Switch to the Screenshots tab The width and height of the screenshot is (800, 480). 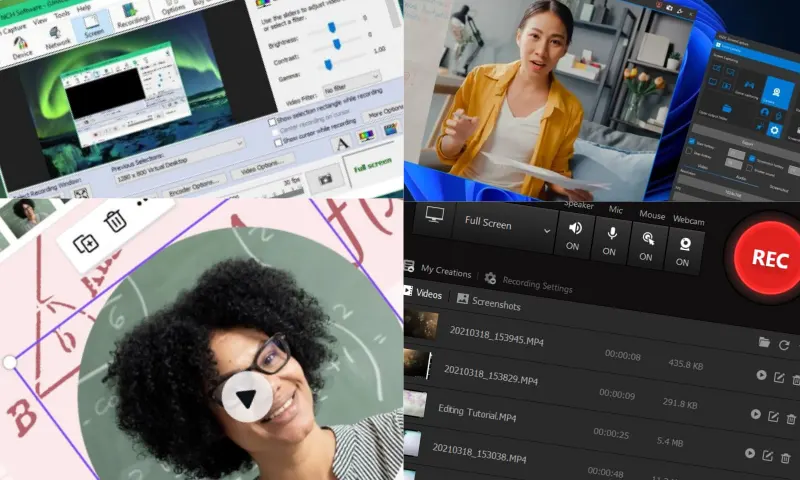pos(489,302)
